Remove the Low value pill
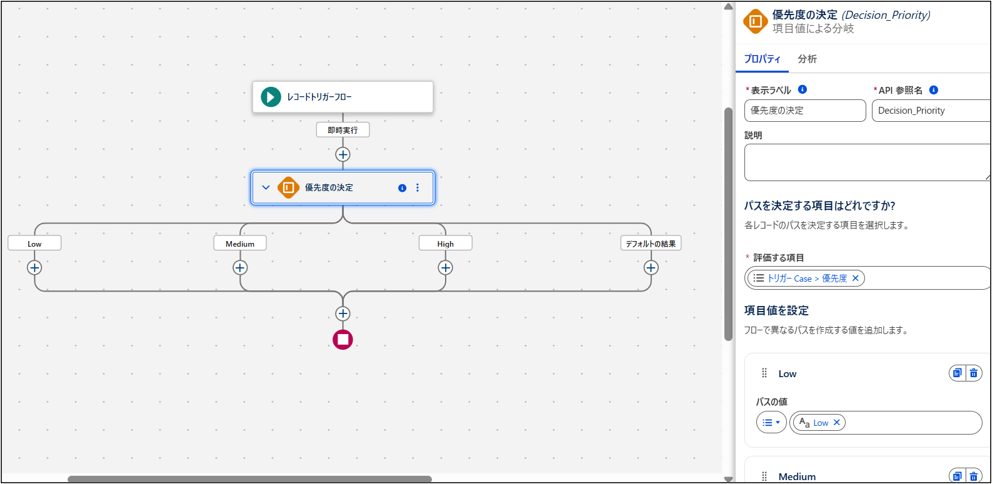The height and width of the screenshot is (484, 992). 836,423
